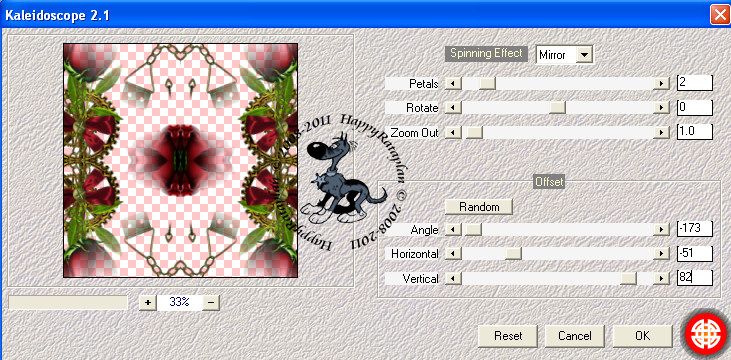Click the Zoom Out slider thumb
This screenshot has width=731, height=360.
click(474, 132)
